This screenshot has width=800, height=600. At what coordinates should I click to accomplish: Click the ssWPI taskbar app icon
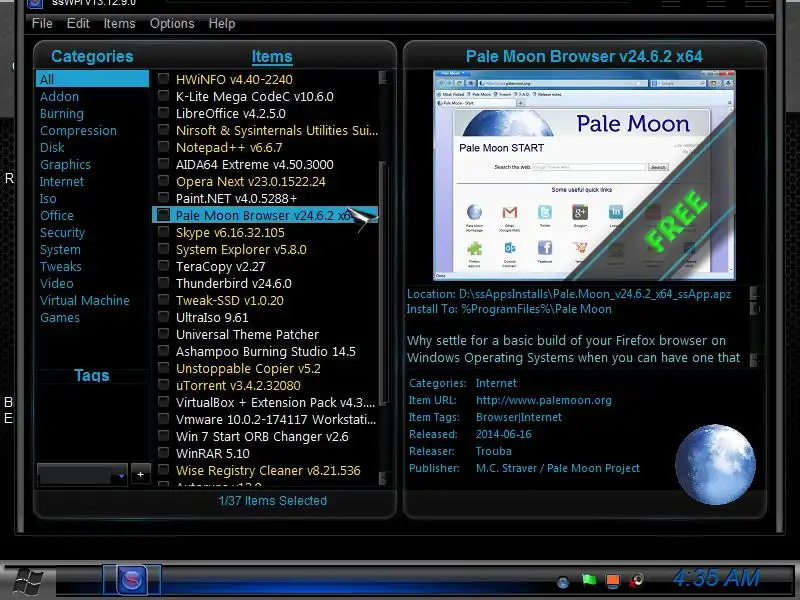(132, 580)
